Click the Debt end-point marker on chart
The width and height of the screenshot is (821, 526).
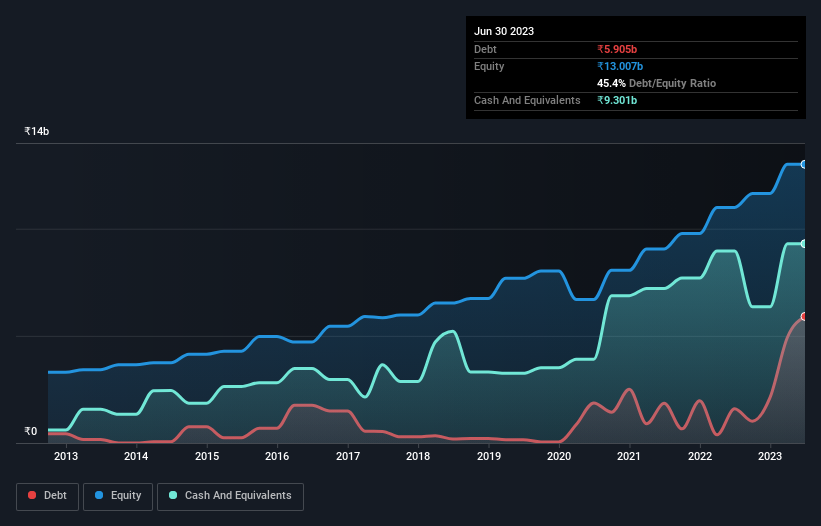click(x=804, y=317)
